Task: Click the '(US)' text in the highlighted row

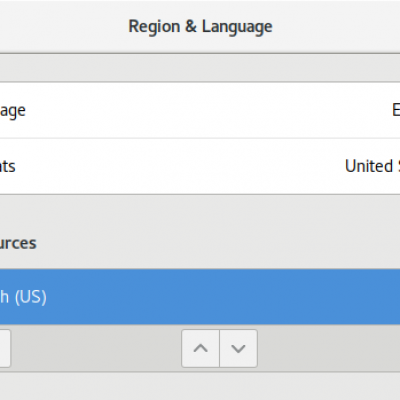Action: tap(31, 297)
